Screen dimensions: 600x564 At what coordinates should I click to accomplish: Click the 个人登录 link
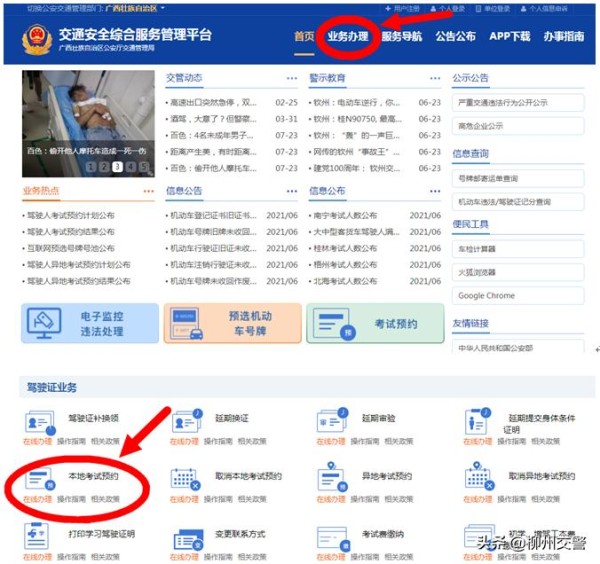[x=448, y=8]
